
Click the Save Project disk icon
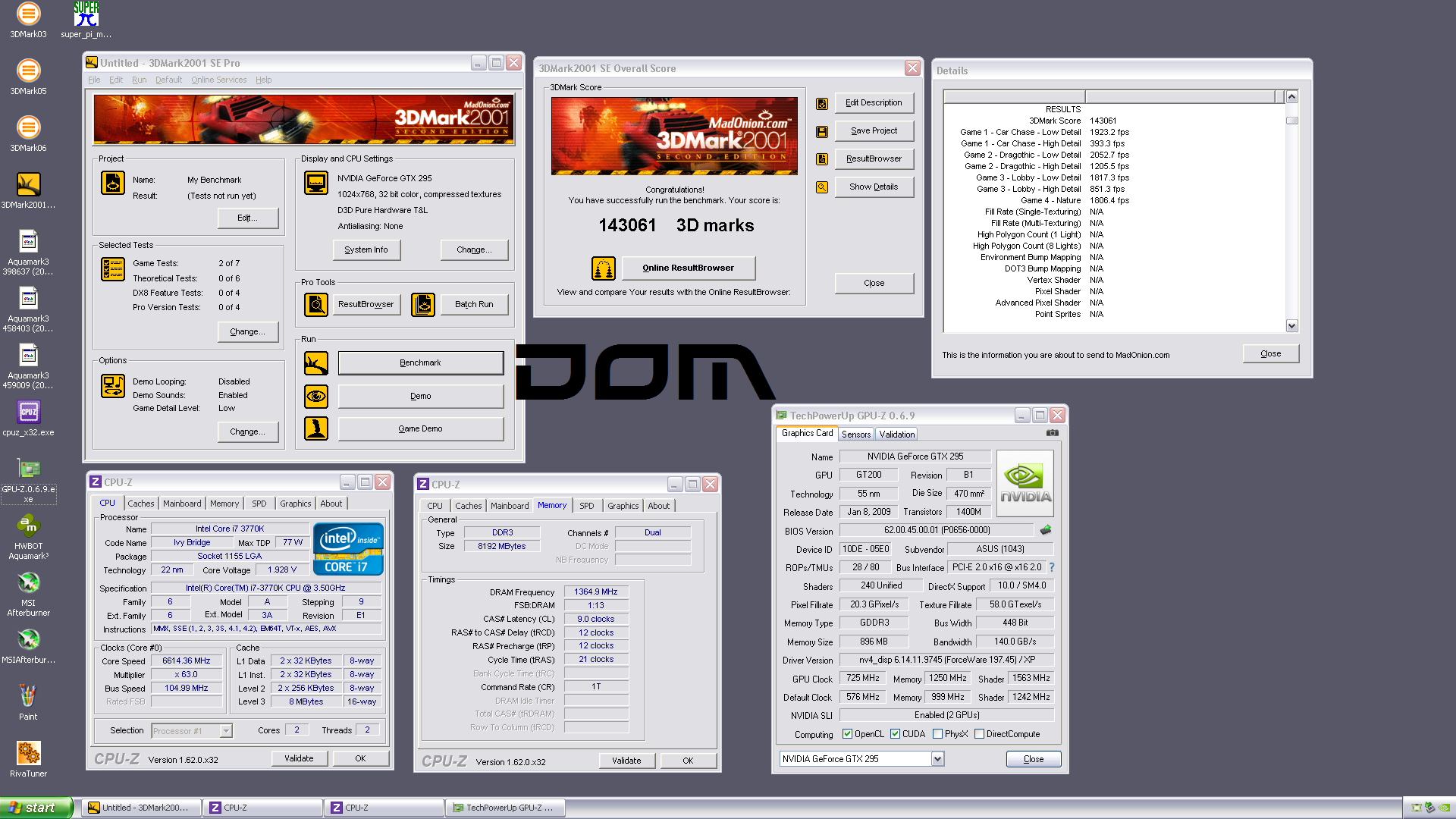coord(822,132)
